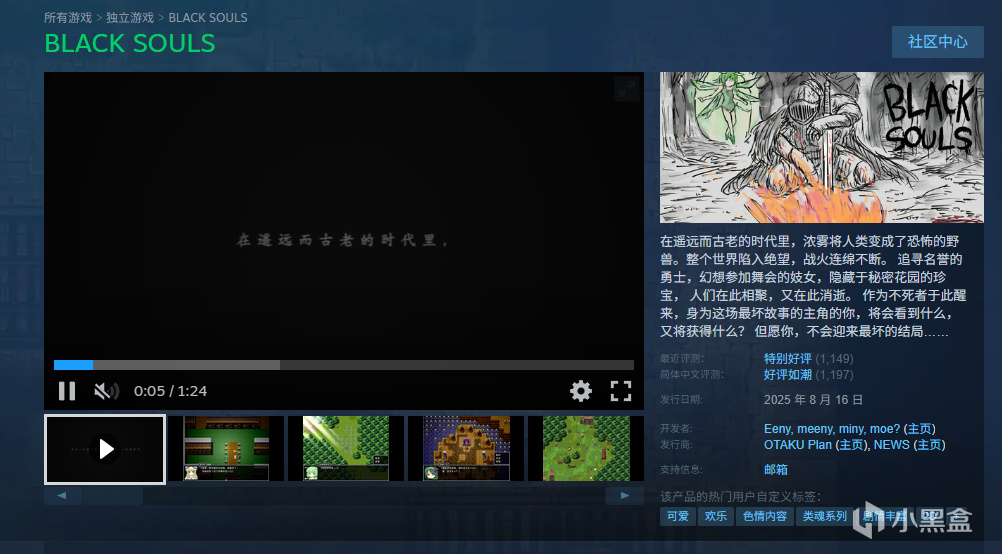
Task: Select the green room screenshot thumbnail
Action: [226, 449]
